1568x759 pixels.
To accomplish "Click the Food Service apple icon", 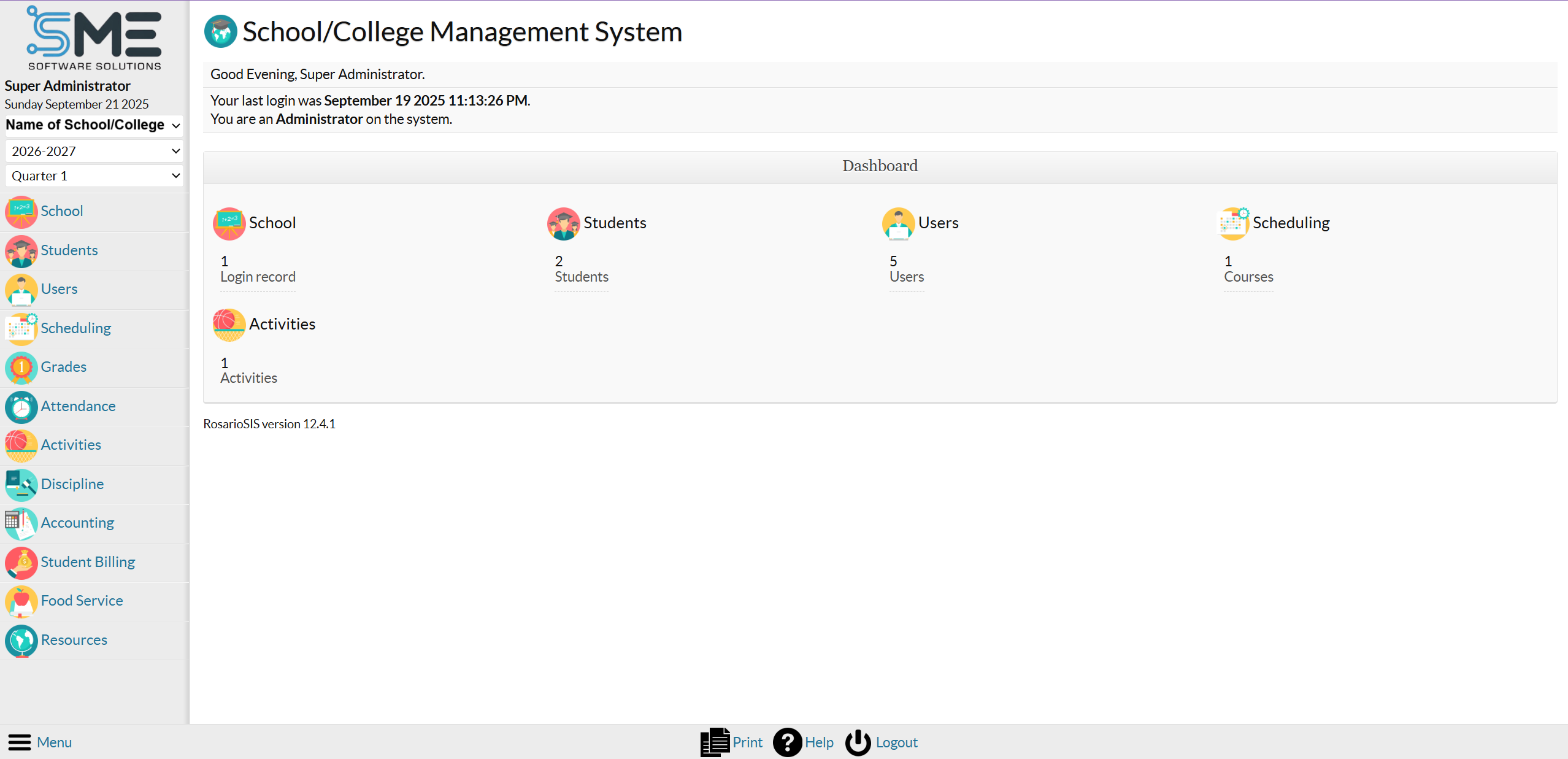I will (x=21, y=601).
